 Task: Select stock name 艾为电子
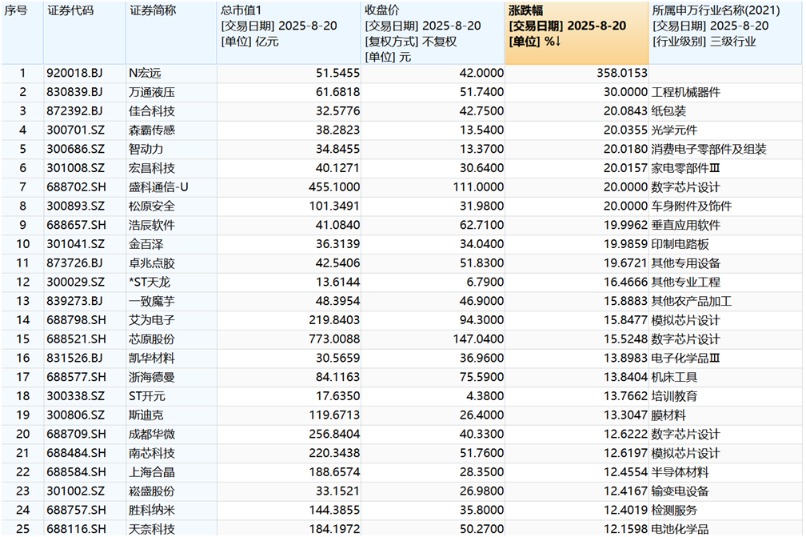click(152, 320)
